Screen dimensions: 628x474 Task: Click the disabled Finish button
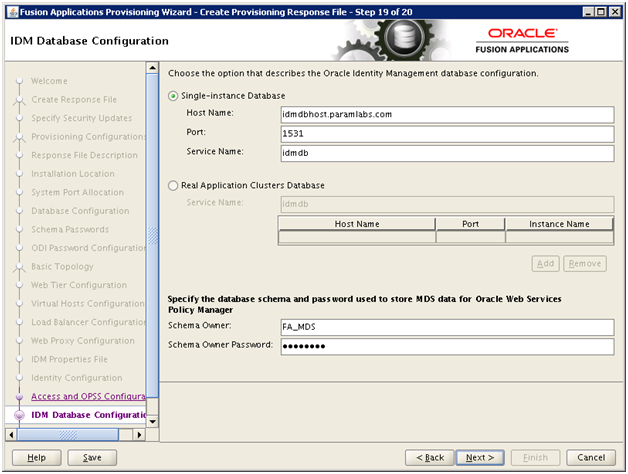click(535, 457)
